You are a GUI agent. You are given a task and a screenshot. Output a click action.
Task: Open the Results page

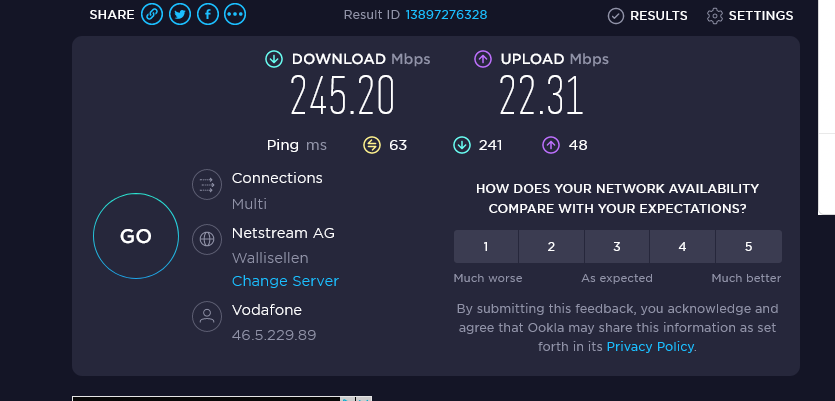coord(648,15)
